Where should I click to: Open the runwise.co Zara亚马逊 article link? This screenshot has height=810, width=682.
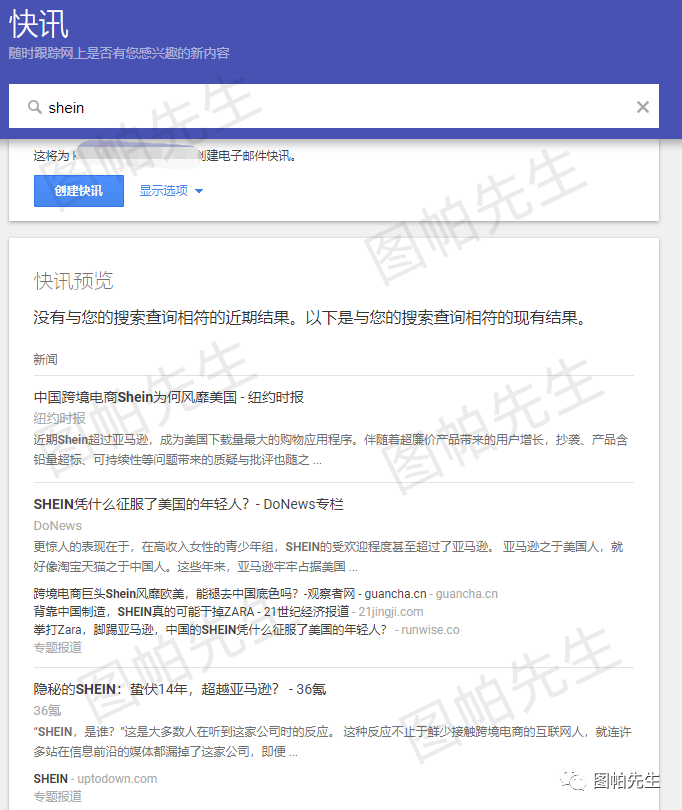(x=210, y=629)
